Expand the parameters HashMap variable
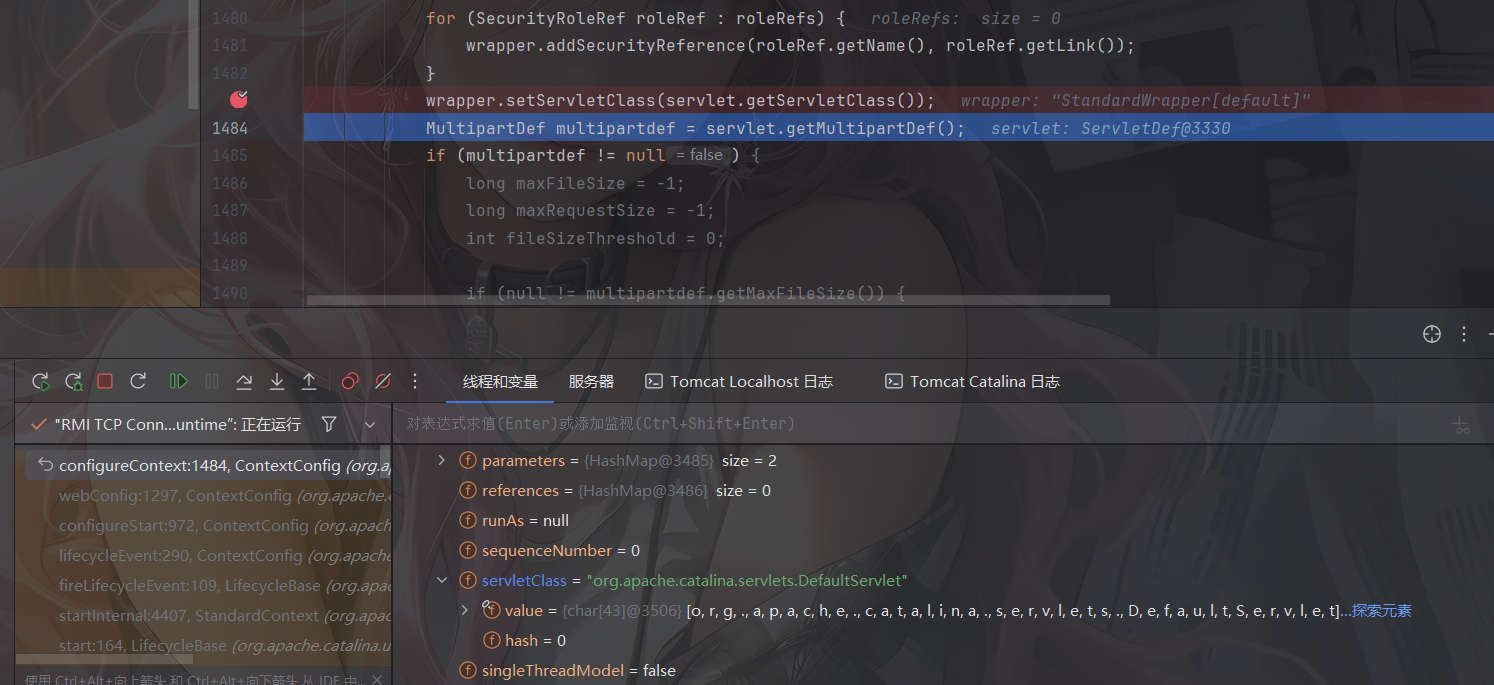 (x=442, y=461)
